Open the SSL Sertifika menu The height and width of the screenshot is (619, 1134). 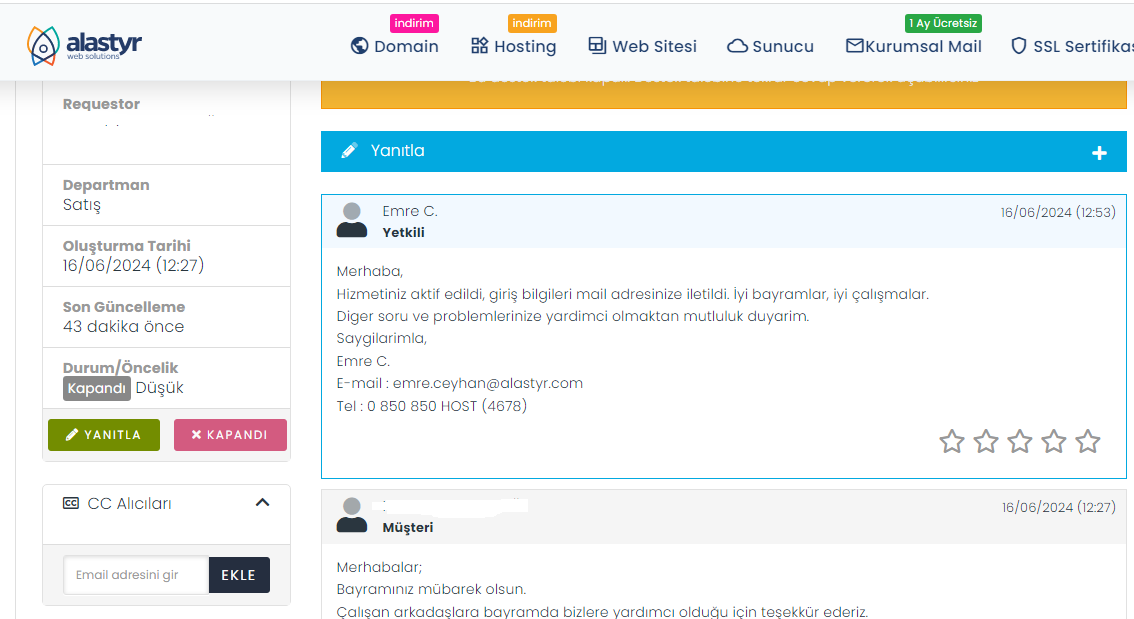point(1072,46)
